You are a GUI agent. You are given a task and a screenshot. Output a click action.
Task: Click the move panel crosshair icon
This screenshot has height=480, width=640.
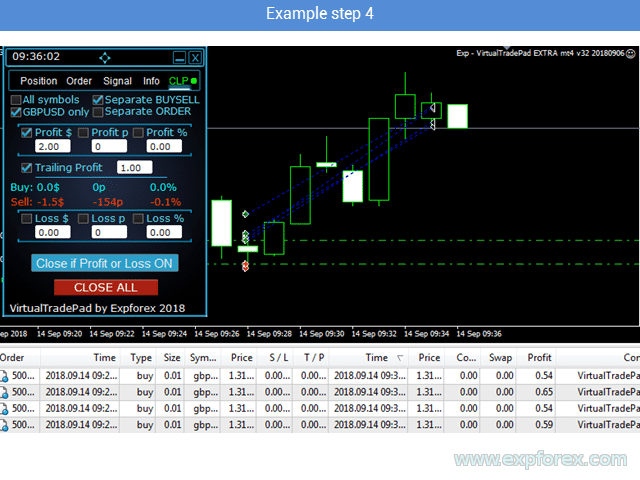point(105,58)
